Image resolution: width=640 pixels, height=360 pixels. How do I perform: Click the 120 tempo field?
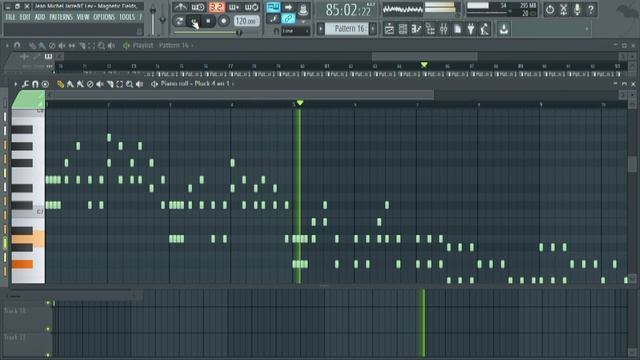(x=246, y=21)
